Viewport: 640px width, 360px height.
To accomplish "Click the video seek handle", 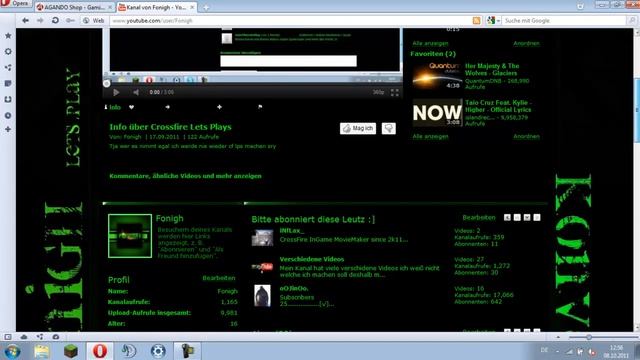I will click(107, 84).
